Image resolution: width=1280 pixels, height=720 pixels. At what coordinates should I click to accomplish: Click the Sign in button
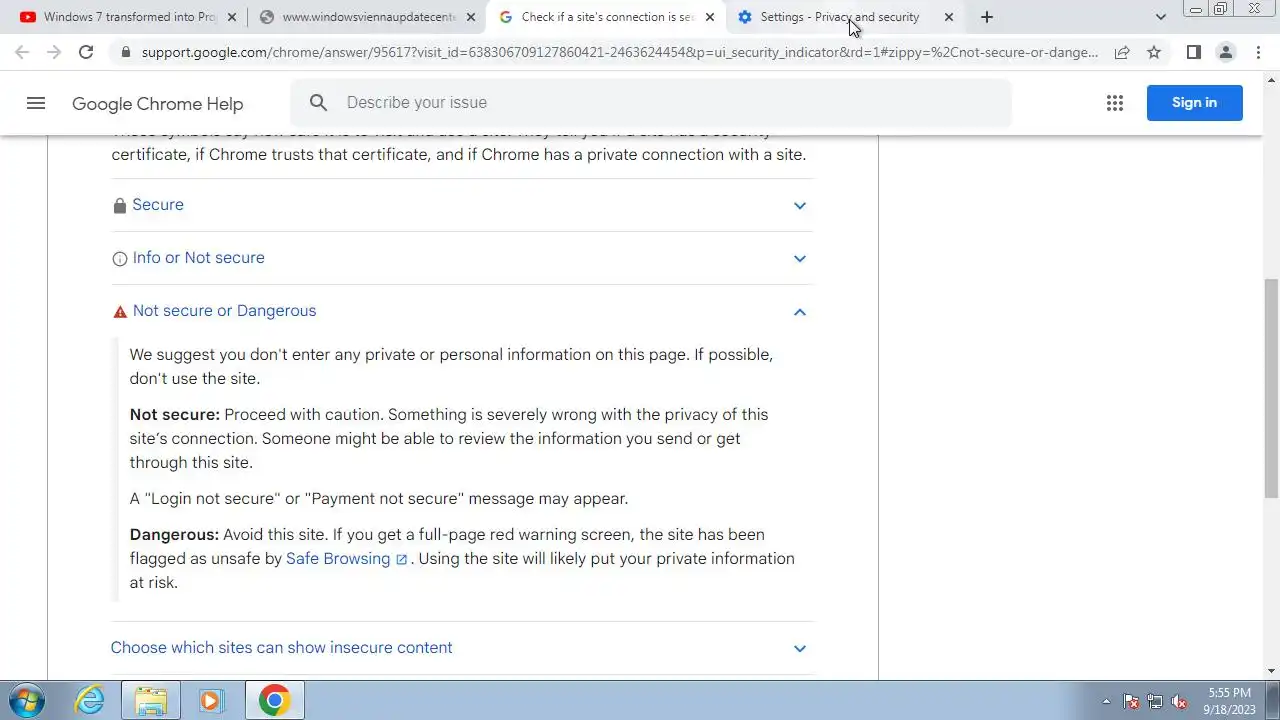1194,102
